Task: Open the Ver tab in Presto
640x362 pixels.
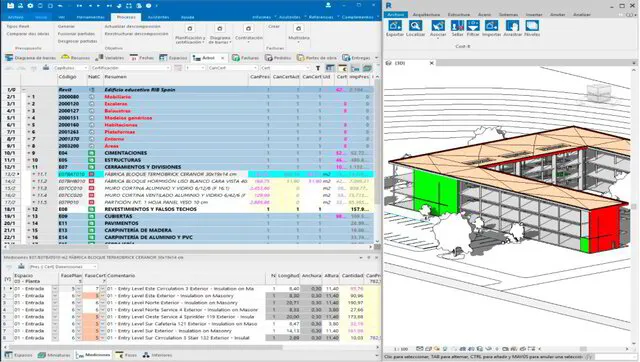Action: (x=61, y=17)
